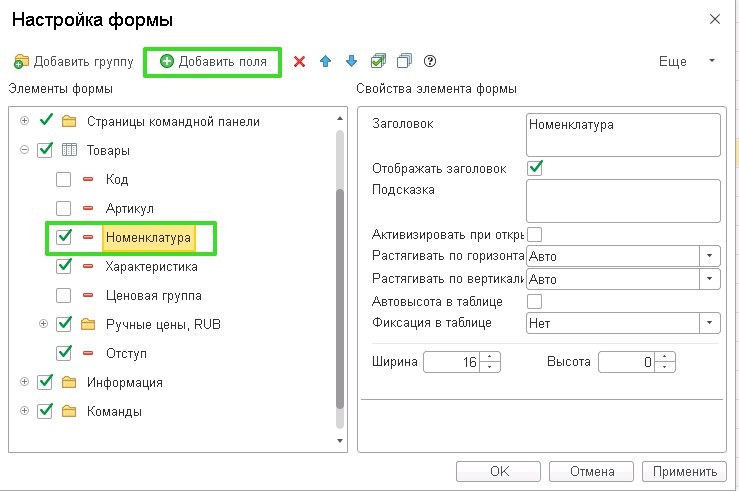The width and height of the screenshot is (739, 491).
Task: Select the Артикул tree row
Action: (x=130, y=208)
